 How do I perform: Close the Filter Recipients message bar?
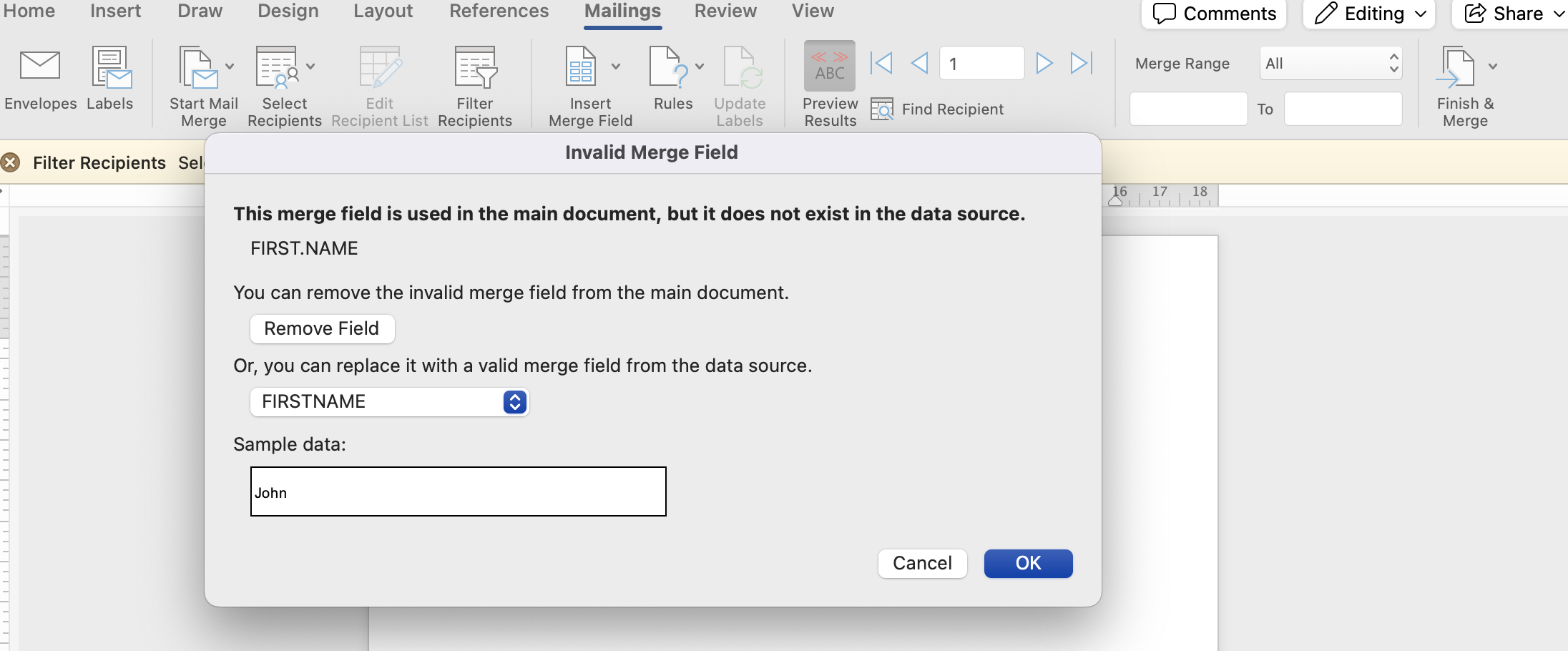coord(10,162)
